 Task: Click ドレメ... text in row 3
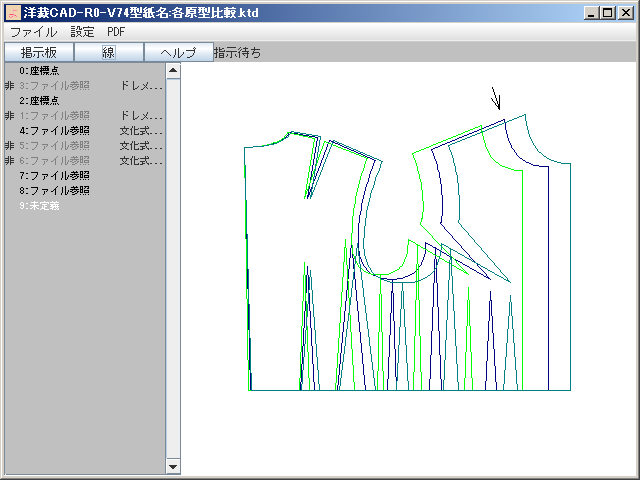[x=141, y=86]
